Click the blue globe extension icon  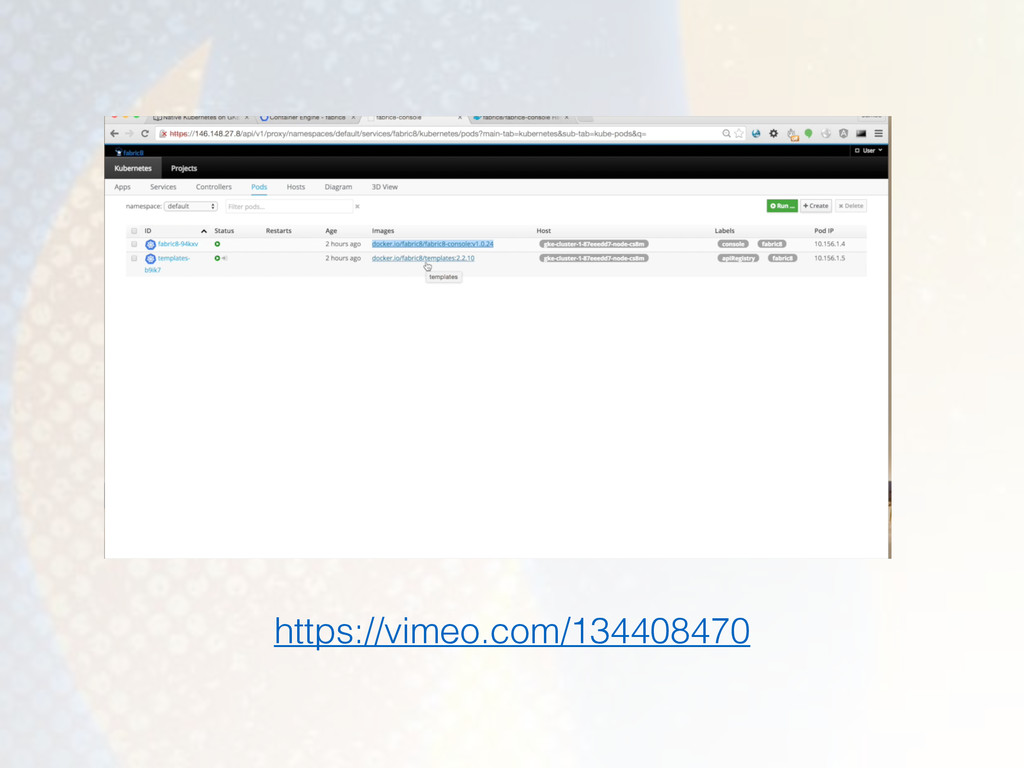click(x=756, y=133)
